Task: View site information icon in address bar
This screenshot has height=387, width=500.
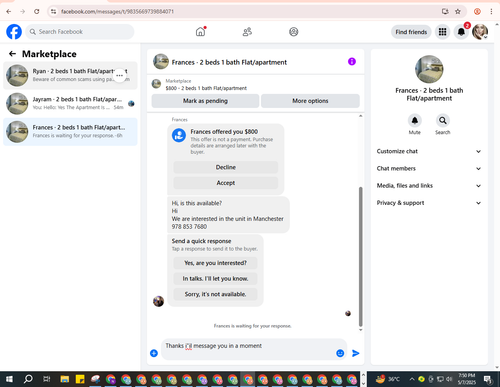Action: 53,11
